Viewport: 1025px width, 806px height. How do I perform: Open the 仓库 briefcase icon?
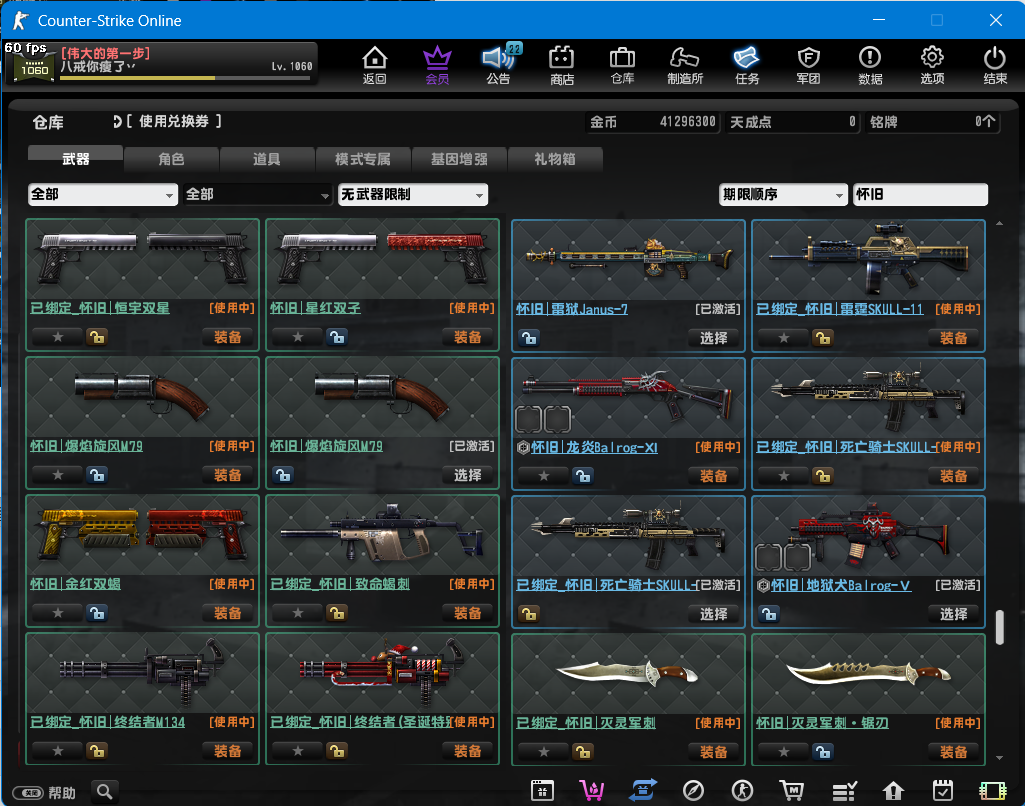622,65
